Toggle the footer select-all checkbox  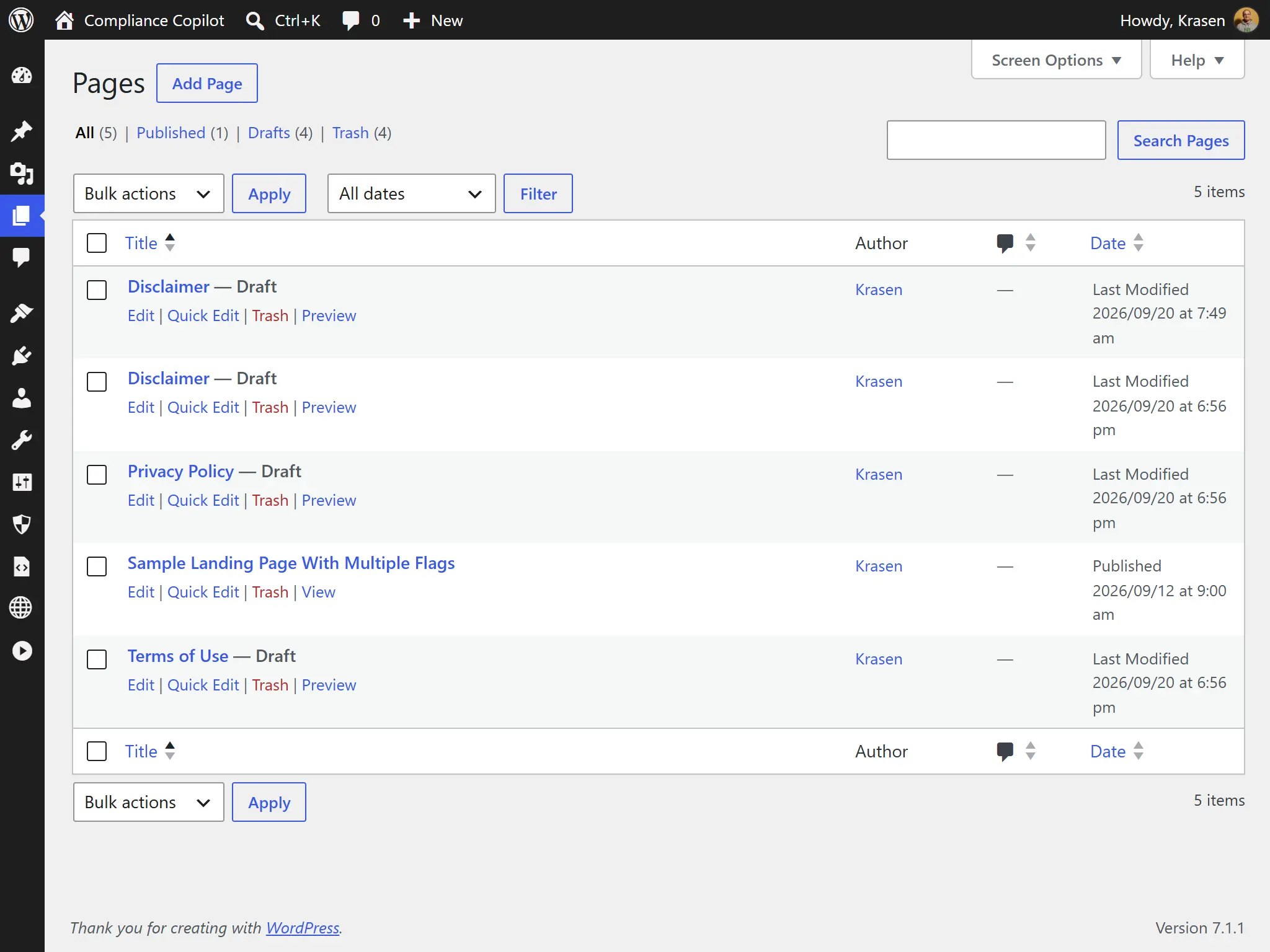coord(97,751)
